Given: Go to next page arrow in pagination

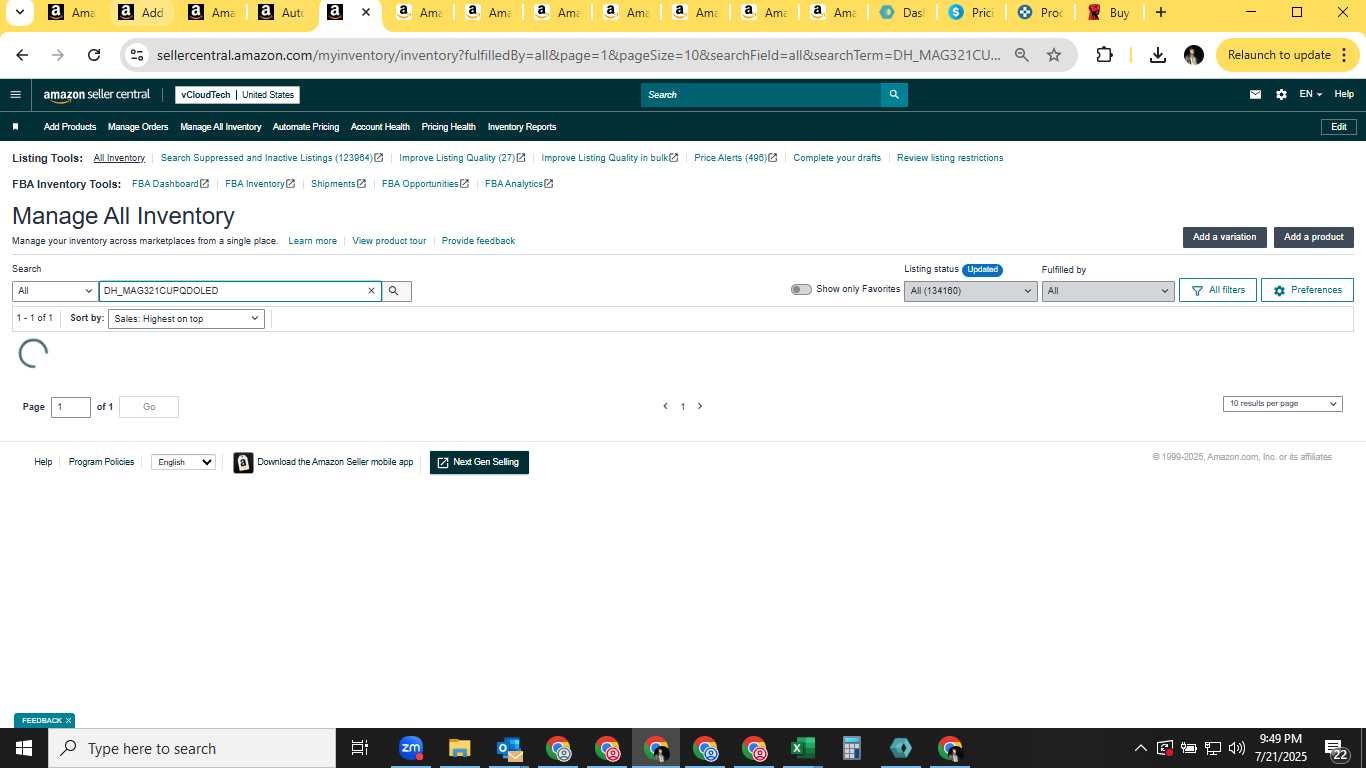Looking at the screenshot, I should [x=700, y=406].
